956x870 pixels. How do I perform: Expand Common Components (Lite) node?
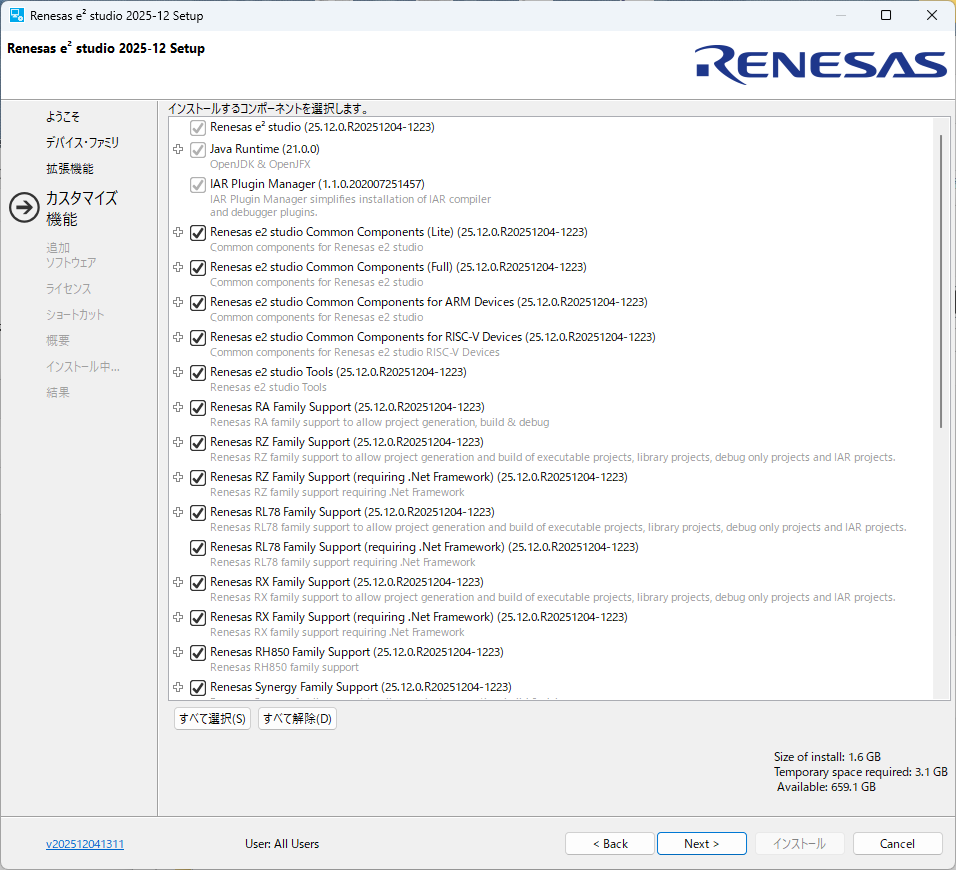[178, 233]
